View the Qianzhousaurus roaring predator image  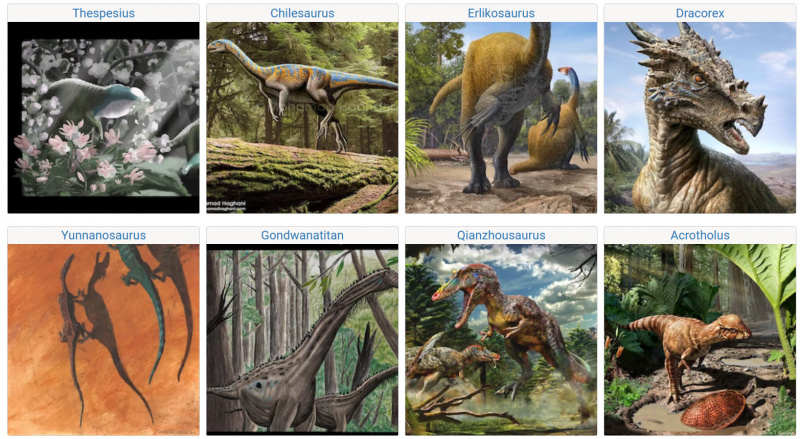pyautogui.click(x=501, y=339)
